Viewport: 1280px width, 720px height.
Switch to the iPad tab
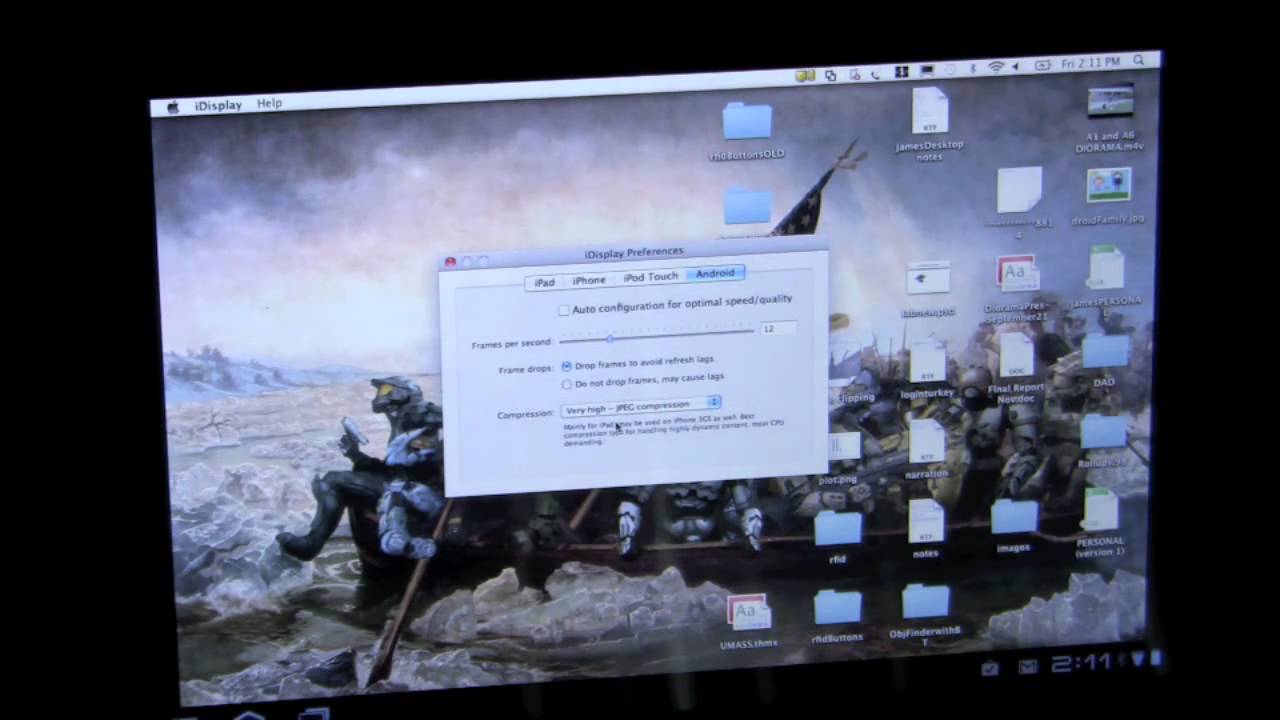point(544,282)
